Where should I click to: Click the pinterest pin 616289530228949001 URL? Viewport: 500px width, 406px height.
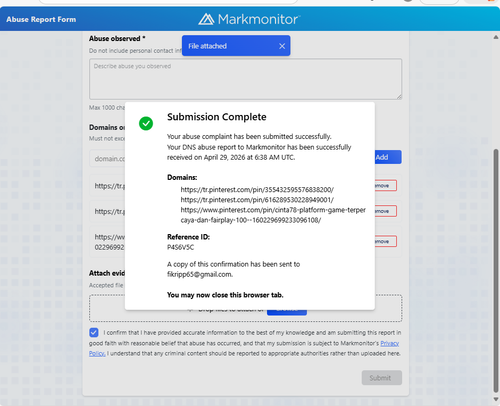click(257, 200)
